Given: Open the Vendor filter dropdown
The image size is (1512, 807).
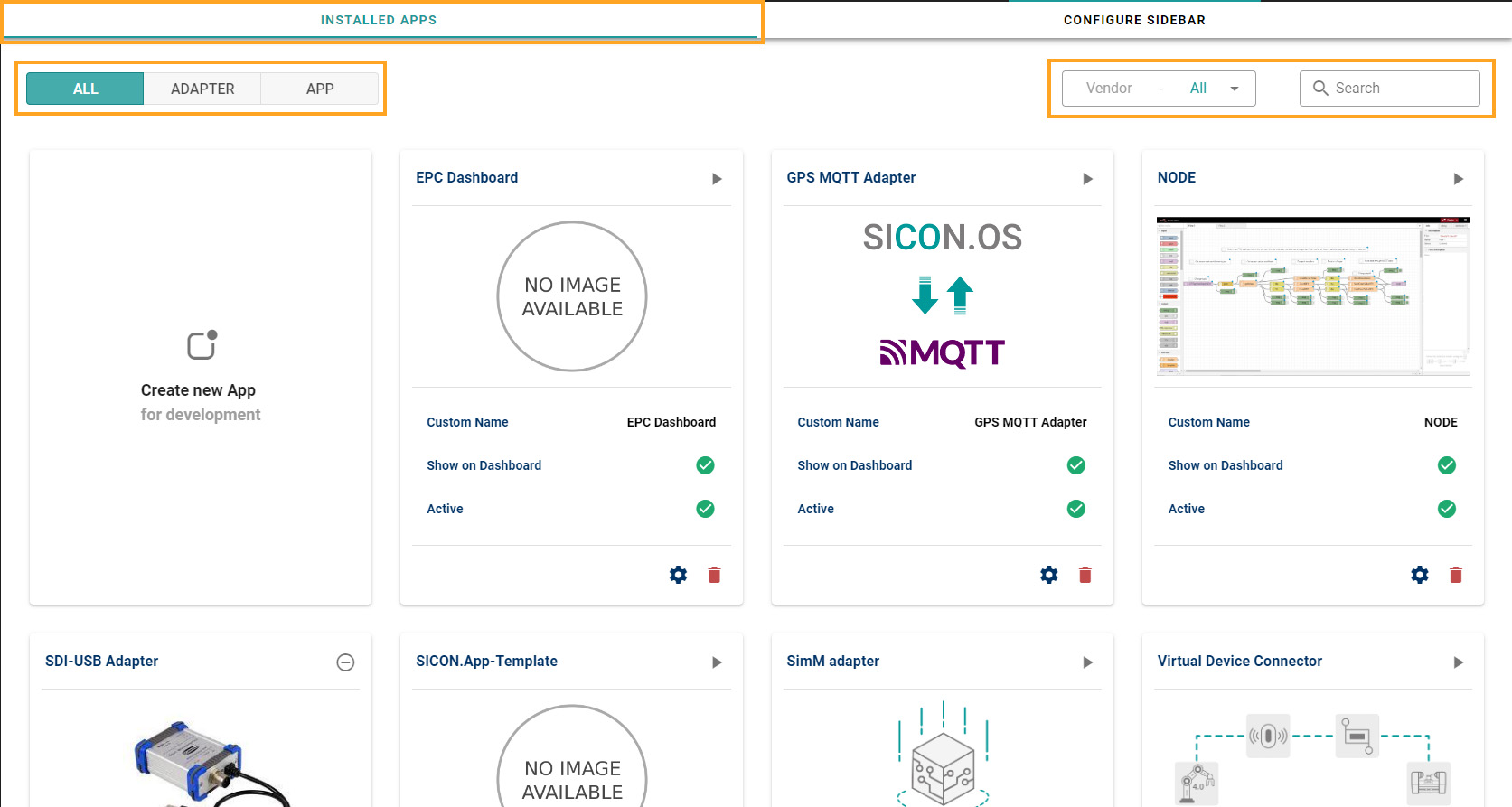Looking at the screenshot, I should [1159, 89].
